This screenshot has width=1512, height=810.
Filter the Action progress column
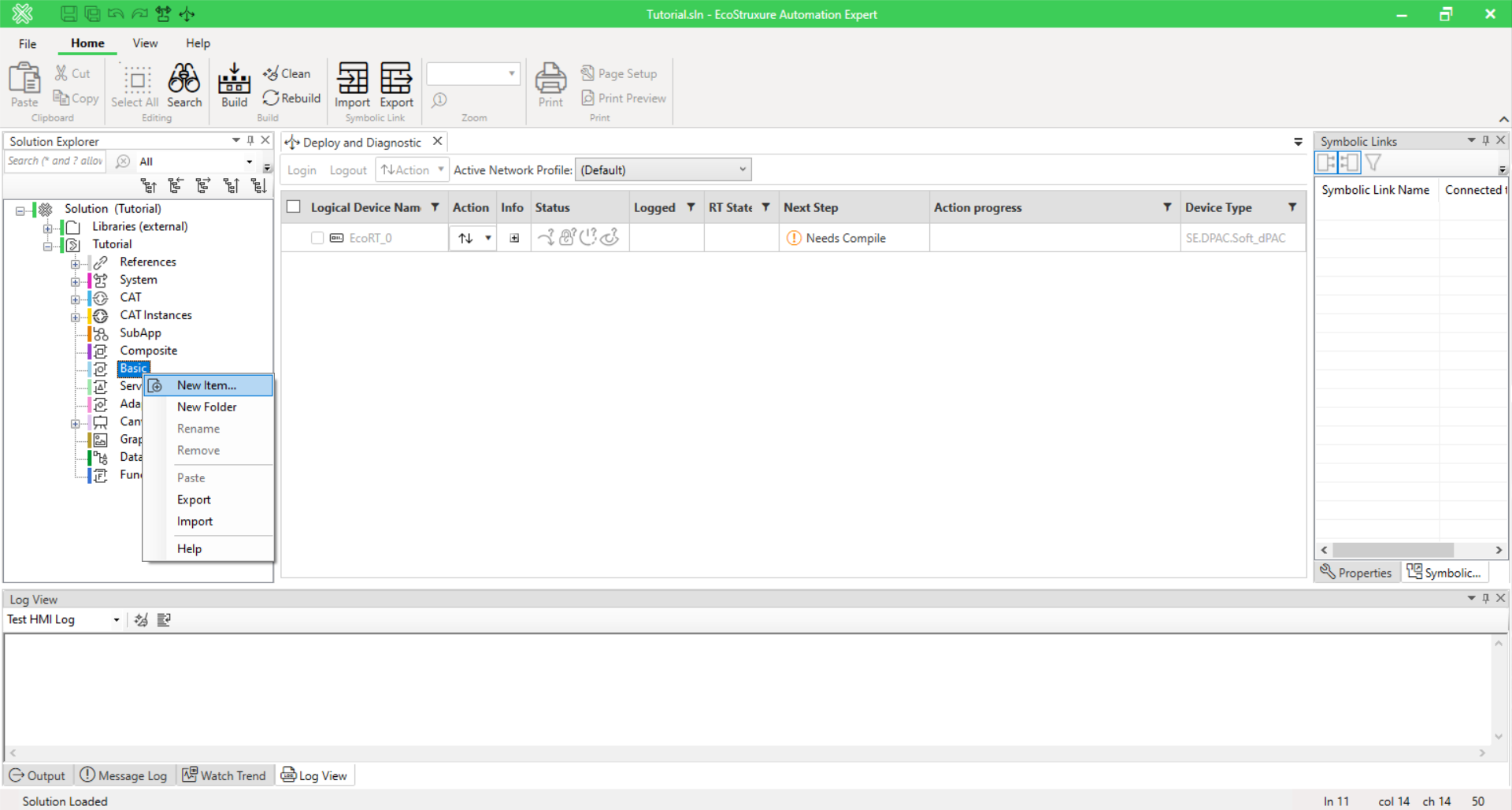coord(1167,207)
